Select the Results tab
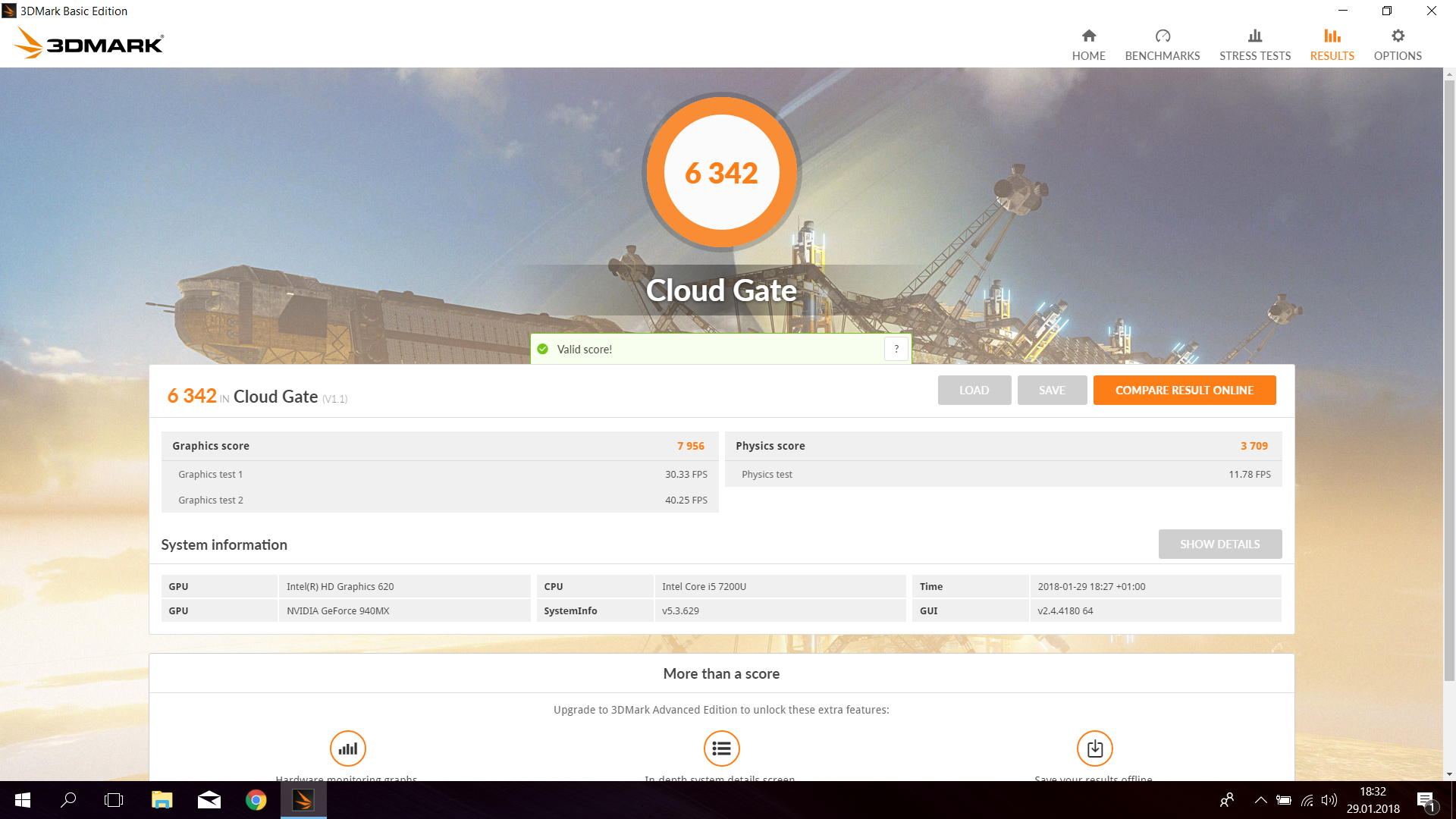 (x=1332, y=45)
